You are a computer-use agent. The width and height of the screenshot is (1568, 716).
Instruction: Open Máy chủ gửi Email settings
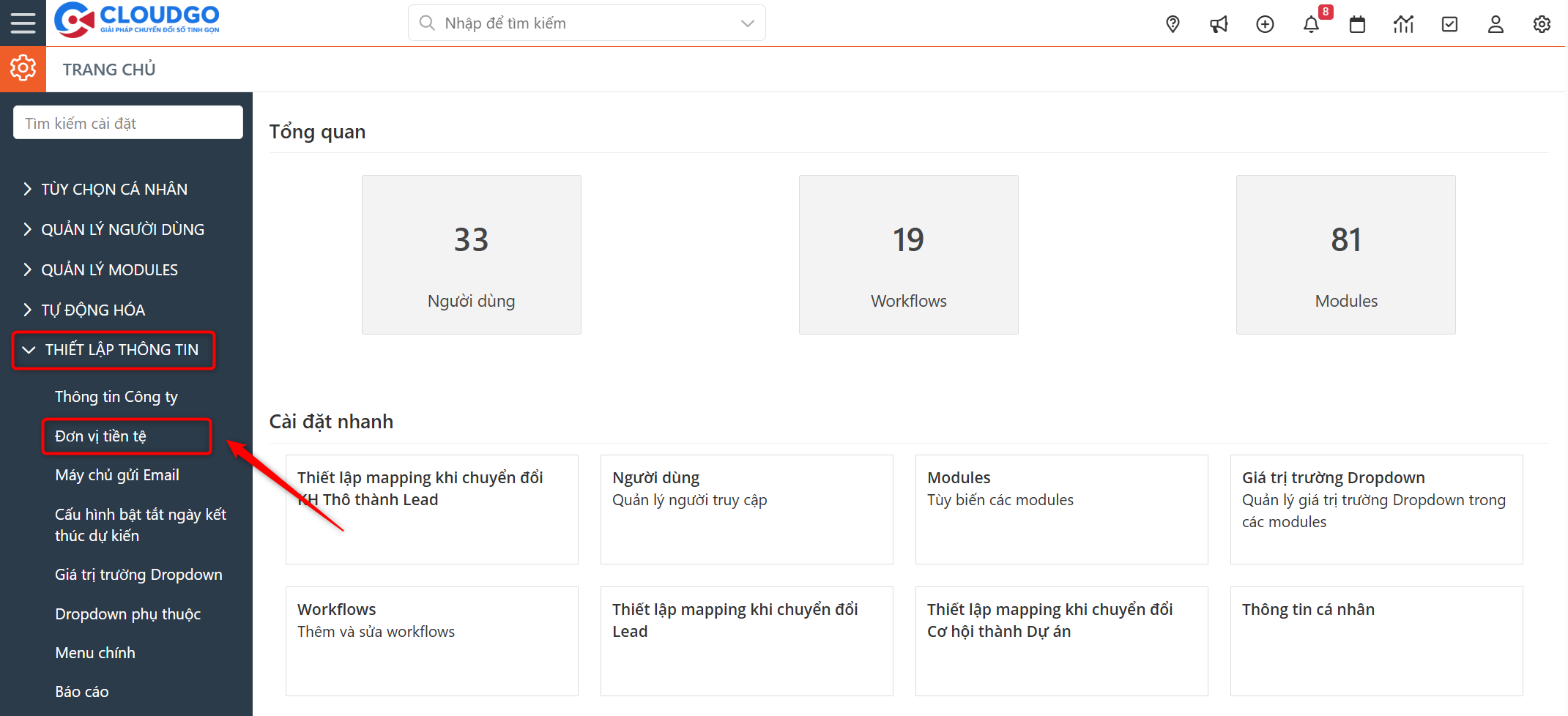tap(116, 475)
